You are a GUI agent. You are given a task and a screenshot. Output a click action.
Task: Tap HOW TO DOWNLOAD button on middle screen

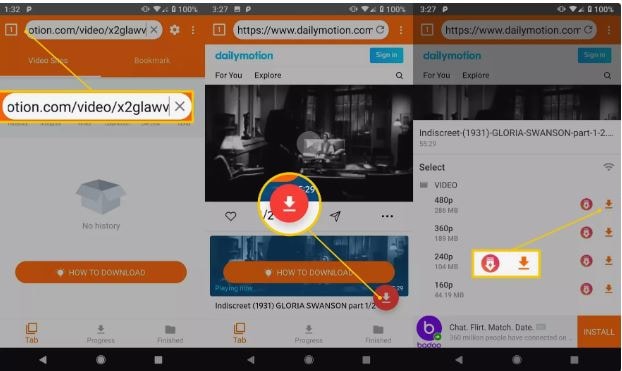(309, 272)
